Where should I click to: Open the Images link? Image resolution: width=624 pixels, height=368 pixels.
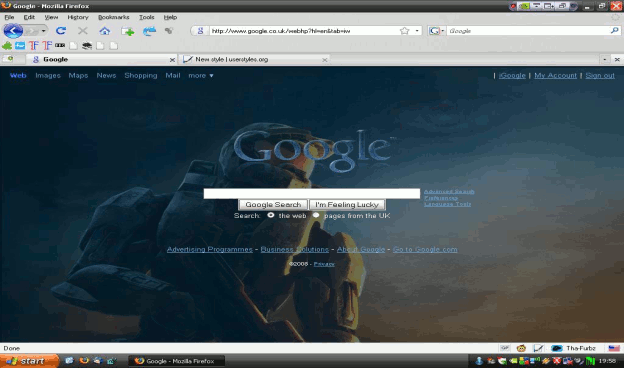click(x=48, y=75)
